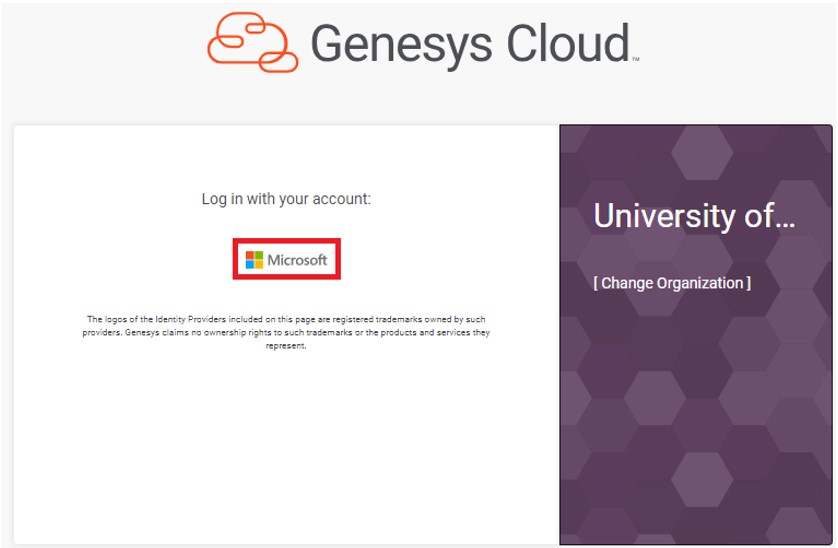Click the TM trademark symbol after Cloud
This screenshot has width=838, height=548.
click(635, 59)
